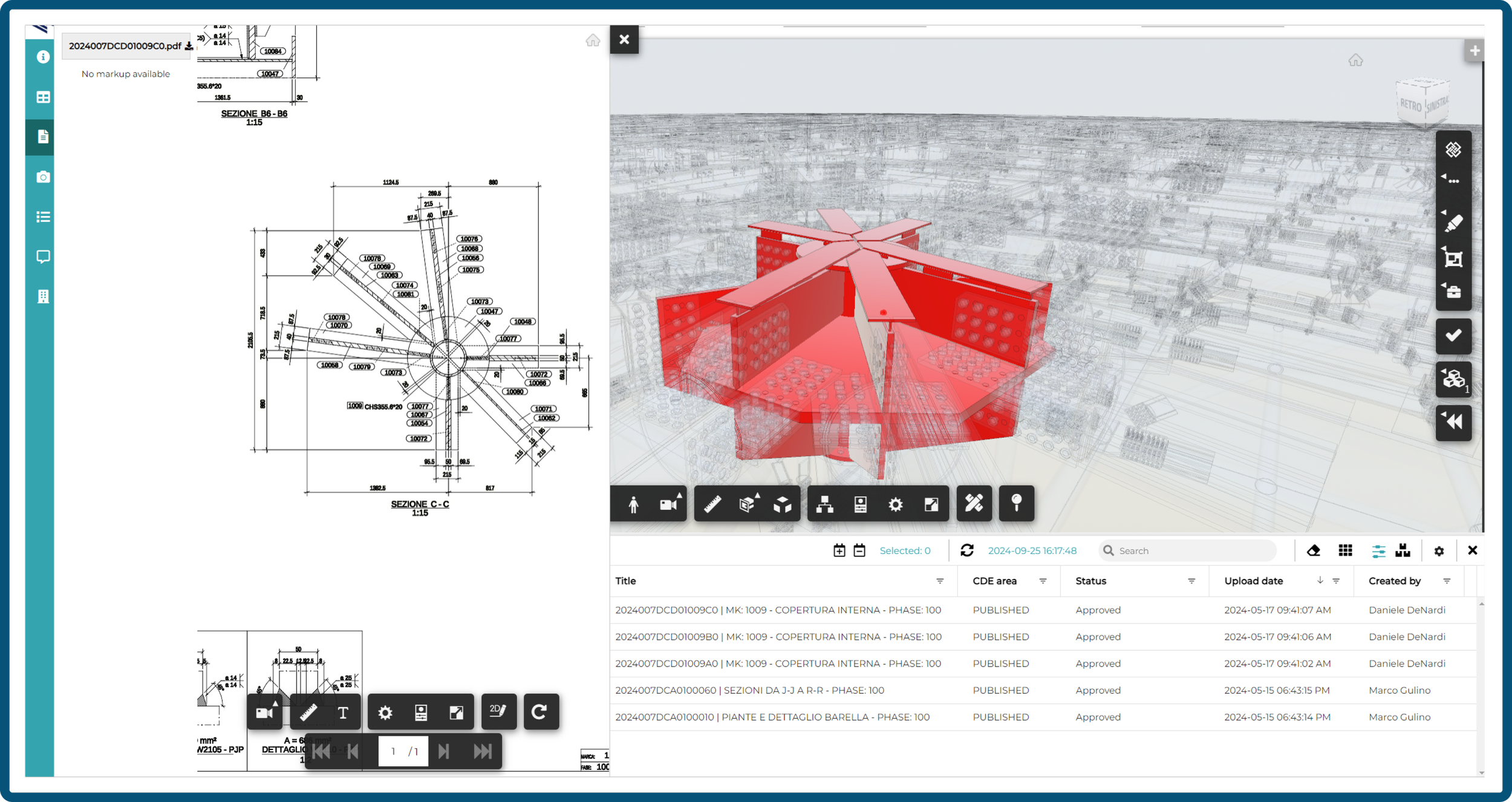Viewport: 1512px width, 802px height.
Task: Select the measure ruler tool in 3D toolbar
Action: click(x=712, y=504)
